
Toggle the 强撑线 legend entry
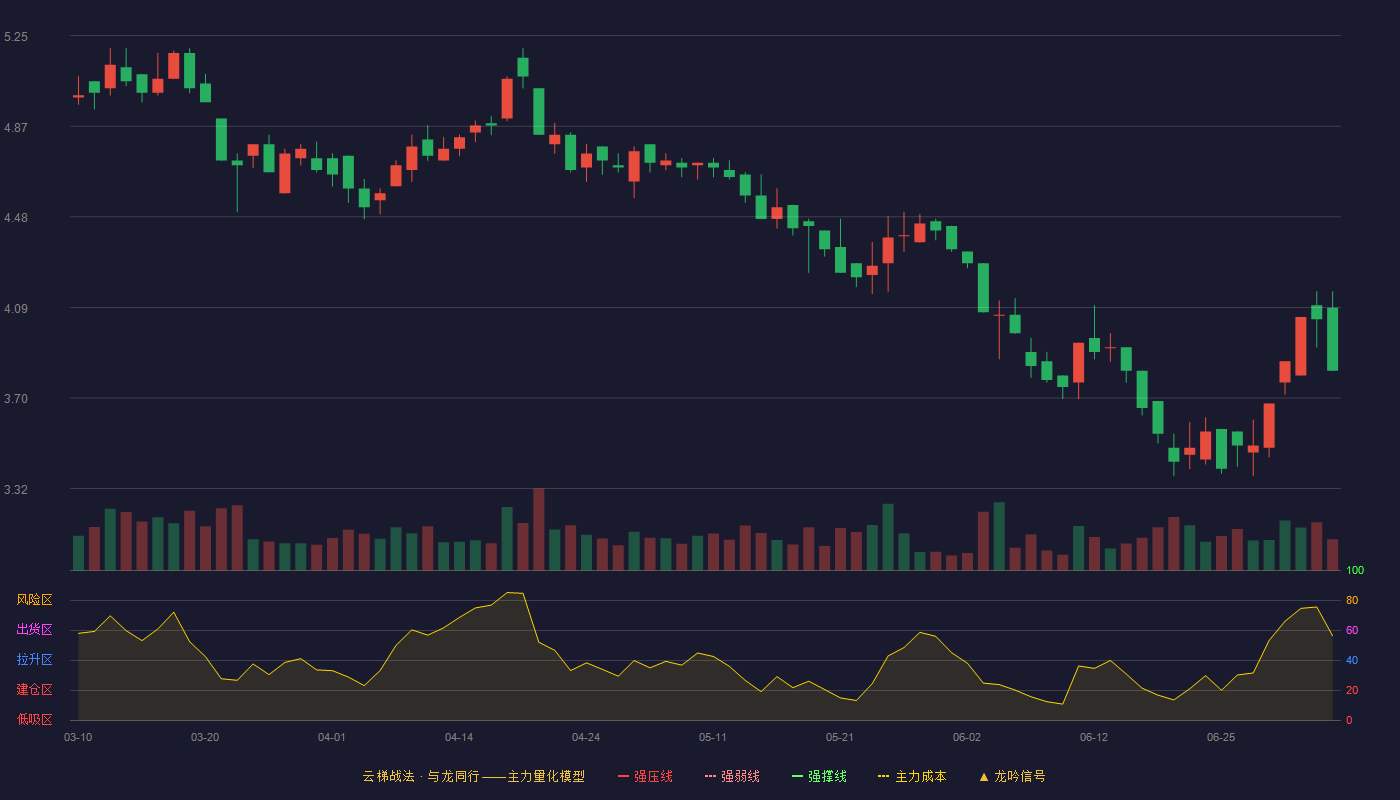819,776
